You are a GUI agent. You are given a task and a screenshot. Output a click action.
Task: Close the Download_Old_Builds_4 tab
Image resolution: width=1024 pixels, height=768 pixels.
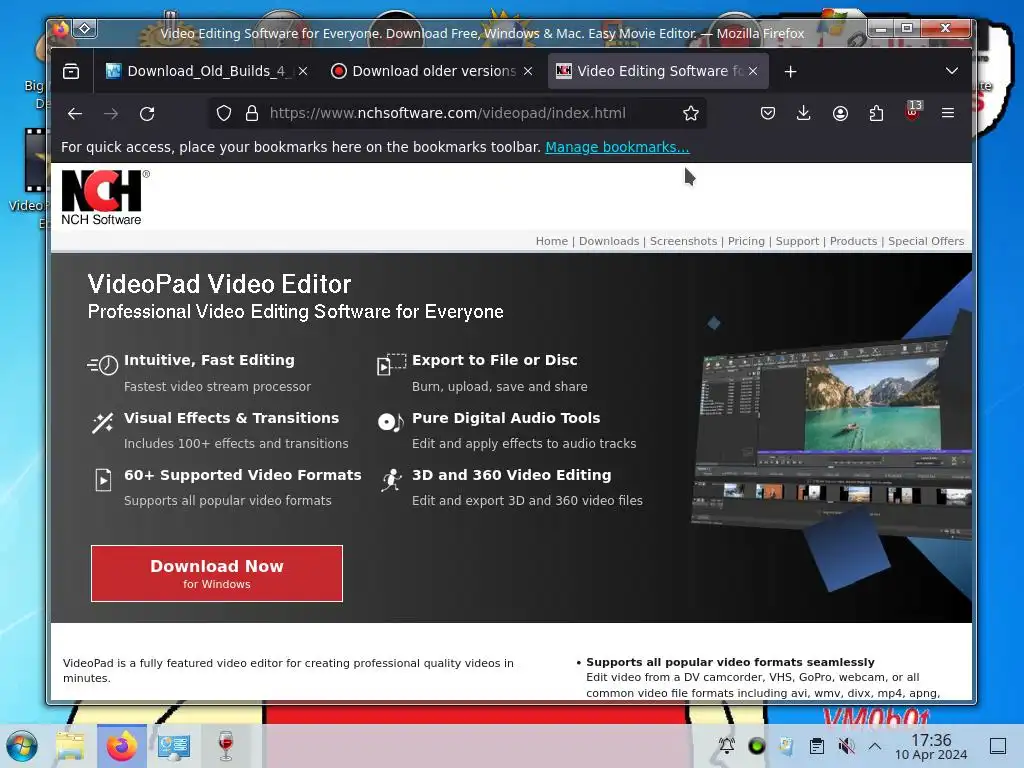(x=303, y=71)
